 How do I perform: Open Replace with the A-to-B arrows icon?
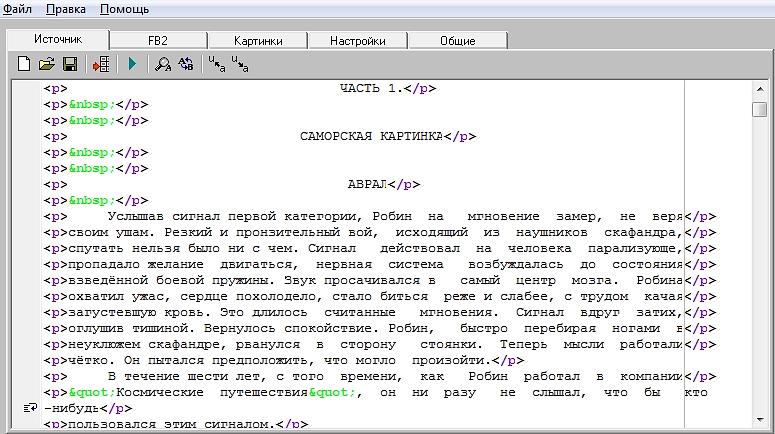[x=186, y=64]
